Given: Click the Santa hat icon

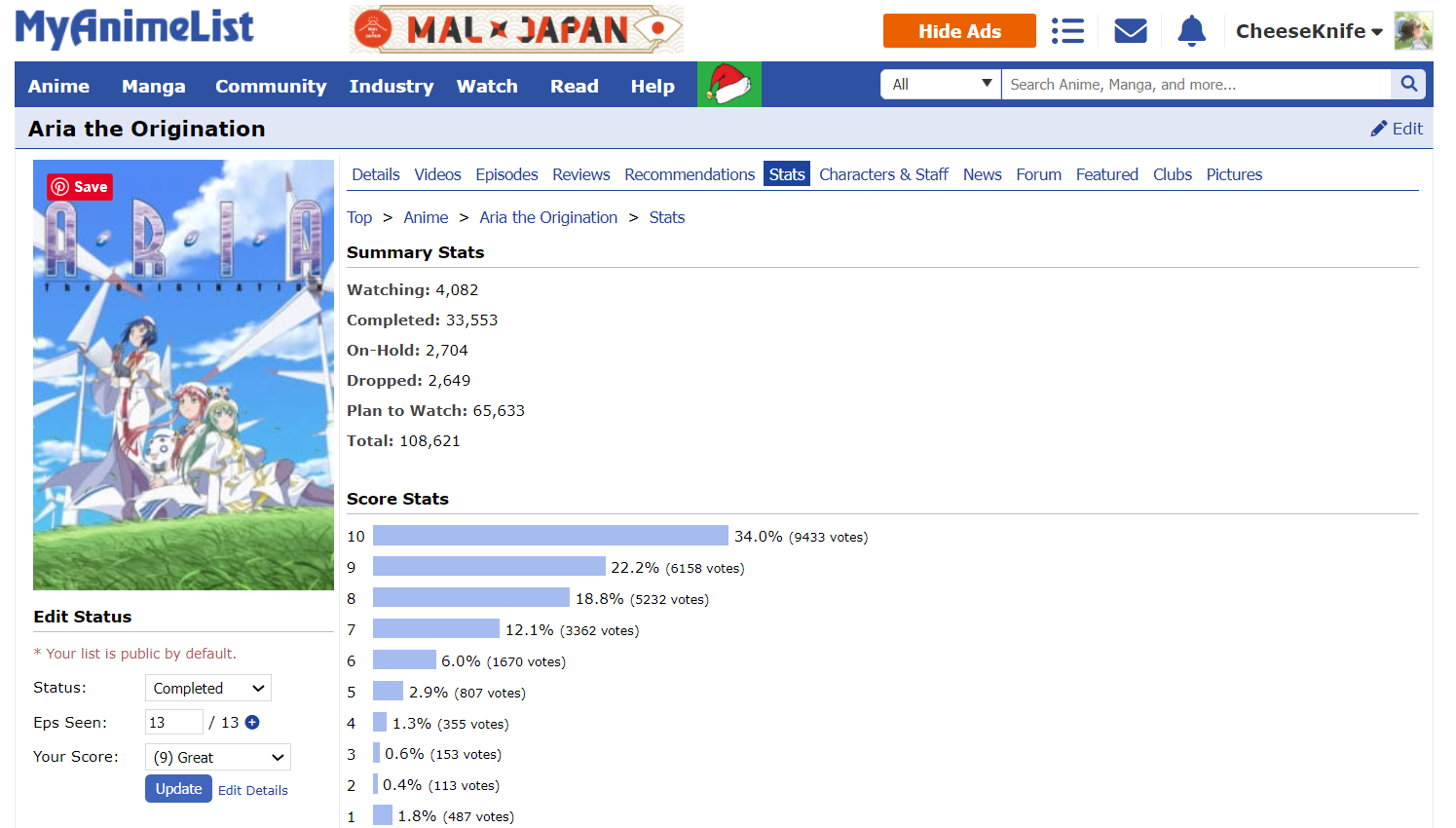Looking at the screenshot, I should pos(729,85).
